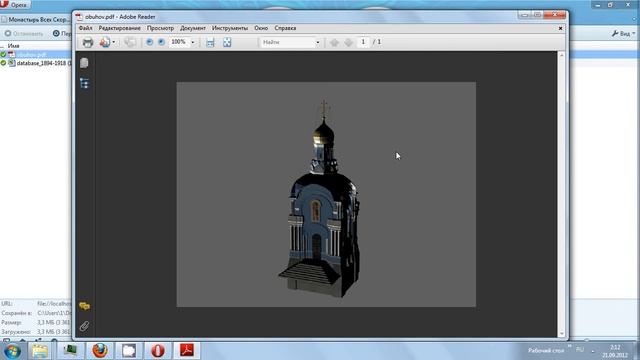640x360 pixels.
Task: Click the Остановить button in Opera downloads
Action: [24, 33]
